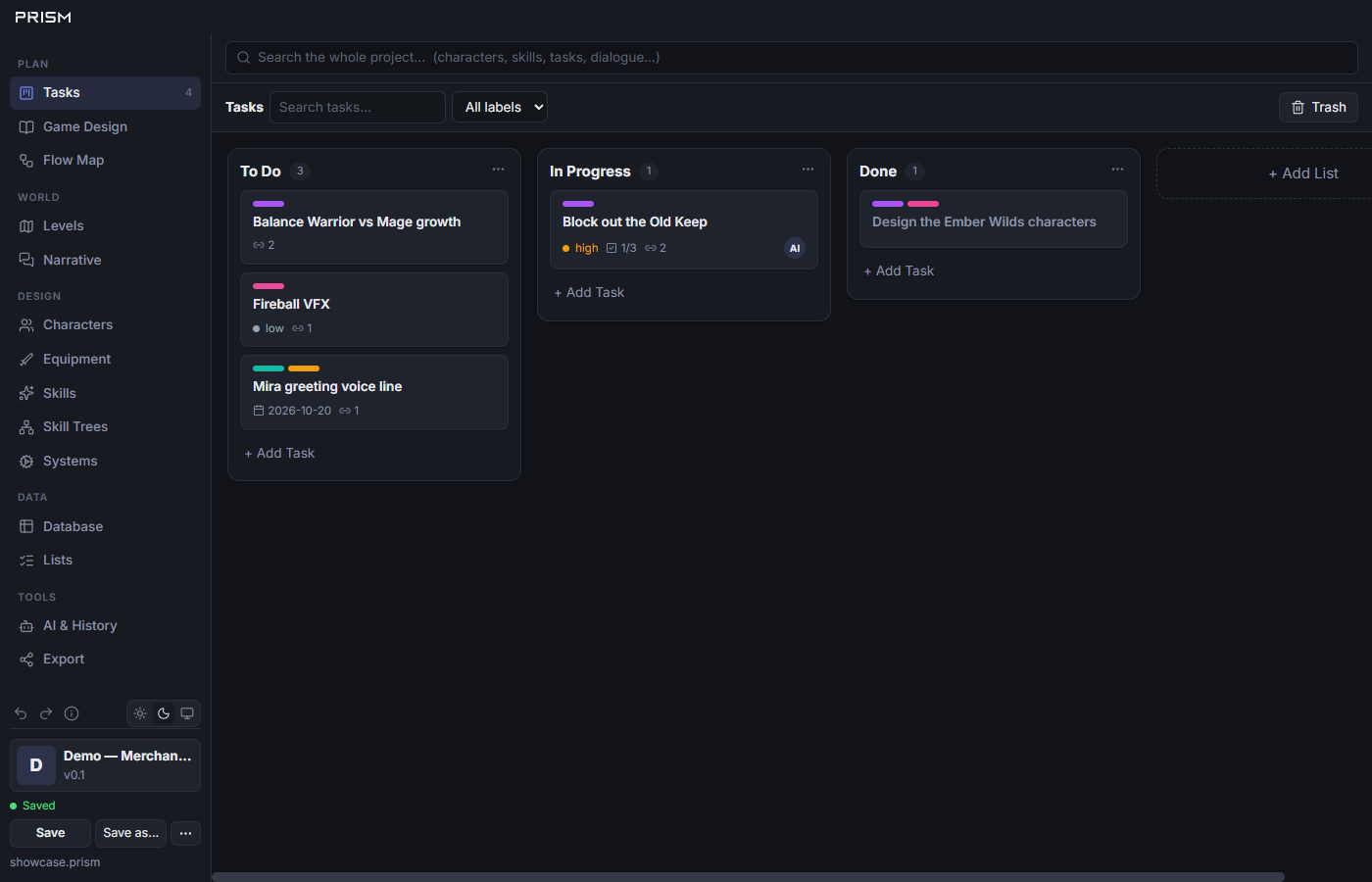The height and width of the screenshot is (882, 1372).
Task: Open file more options button beside Save as
Action: coord(185,833)
